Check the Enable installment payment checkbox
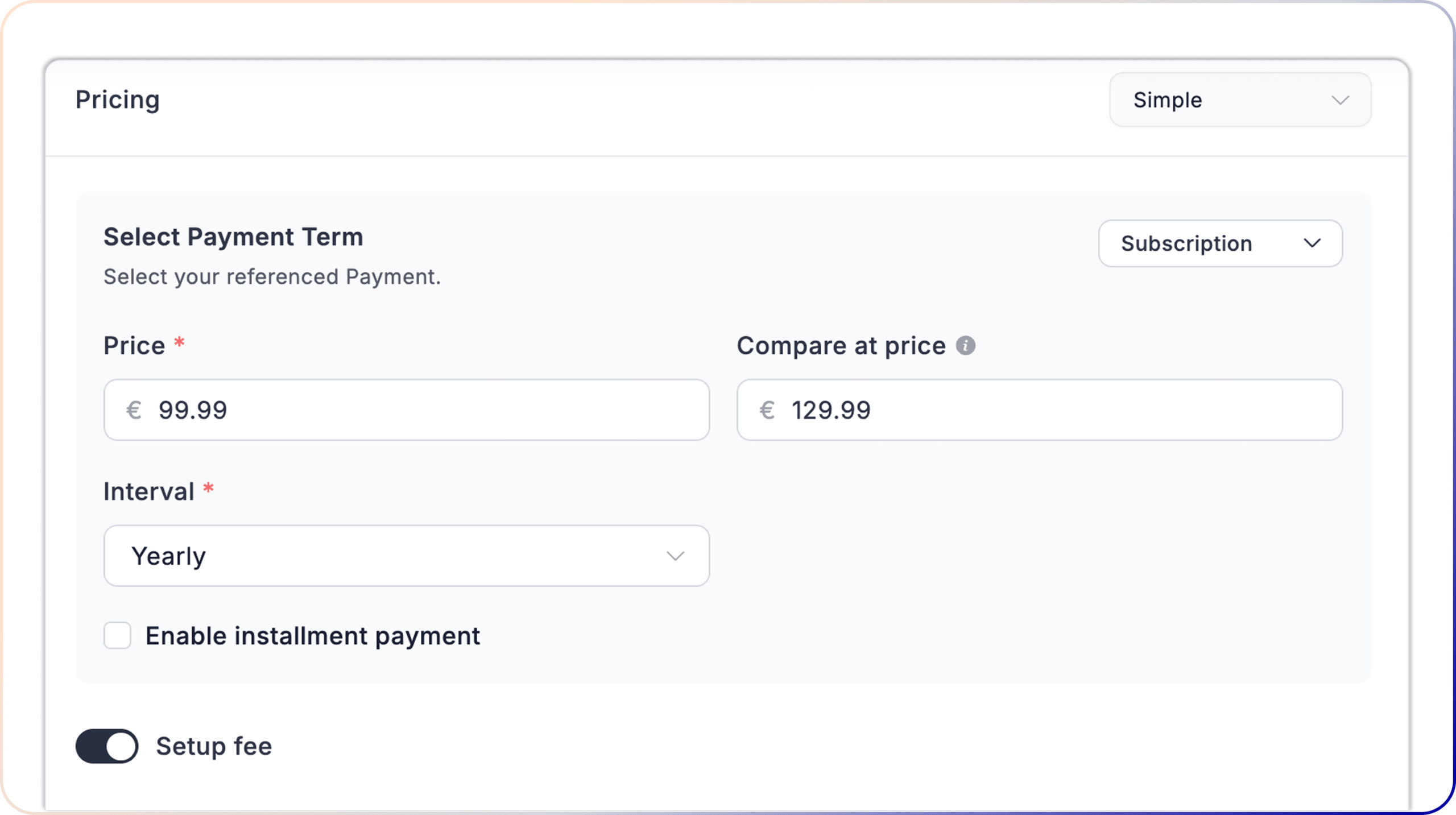The width and height of the screenshot is (1456, 815). (x=117, y=635)
